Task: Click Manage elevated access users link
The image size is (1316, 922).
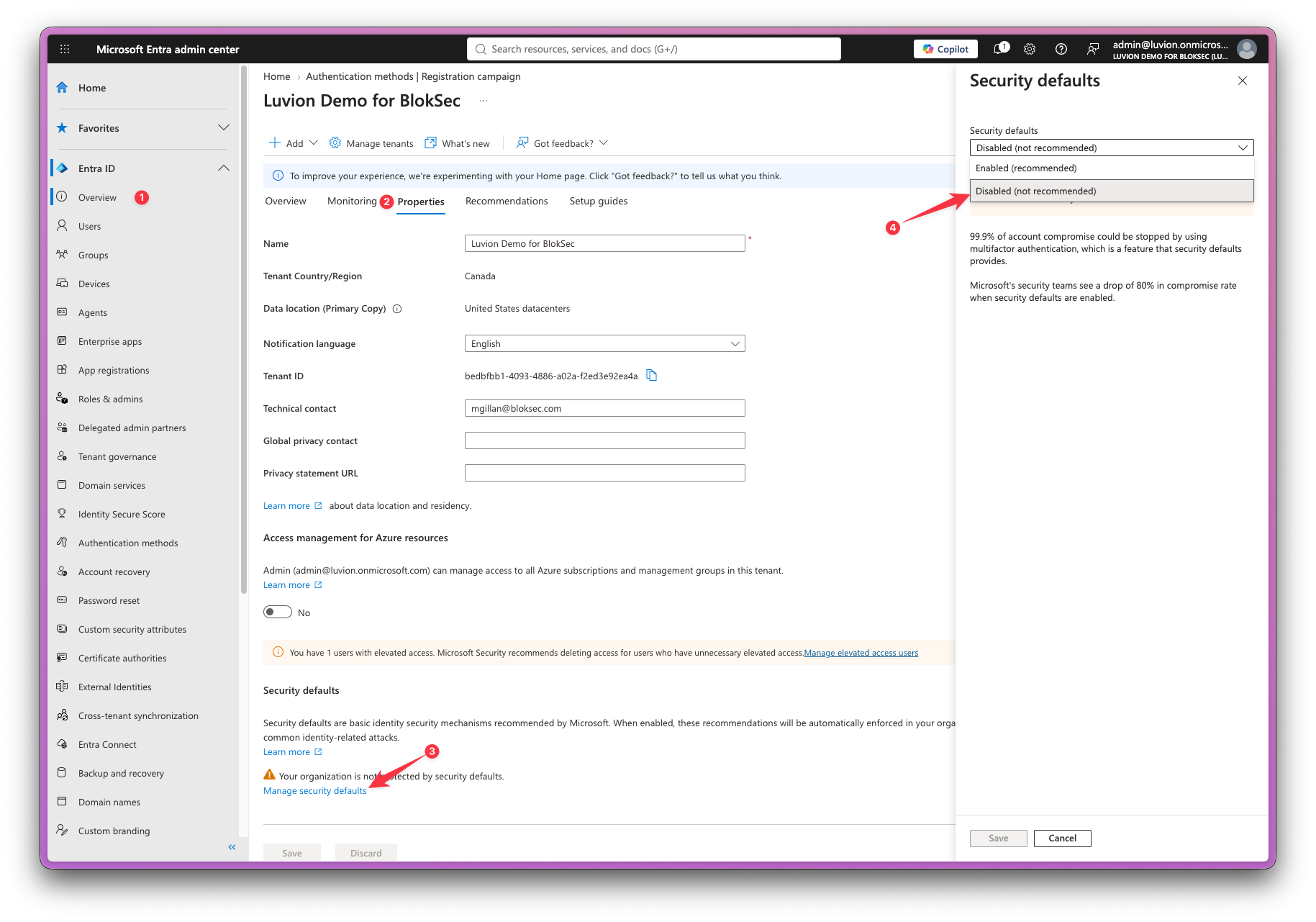Action: point(861,653)
